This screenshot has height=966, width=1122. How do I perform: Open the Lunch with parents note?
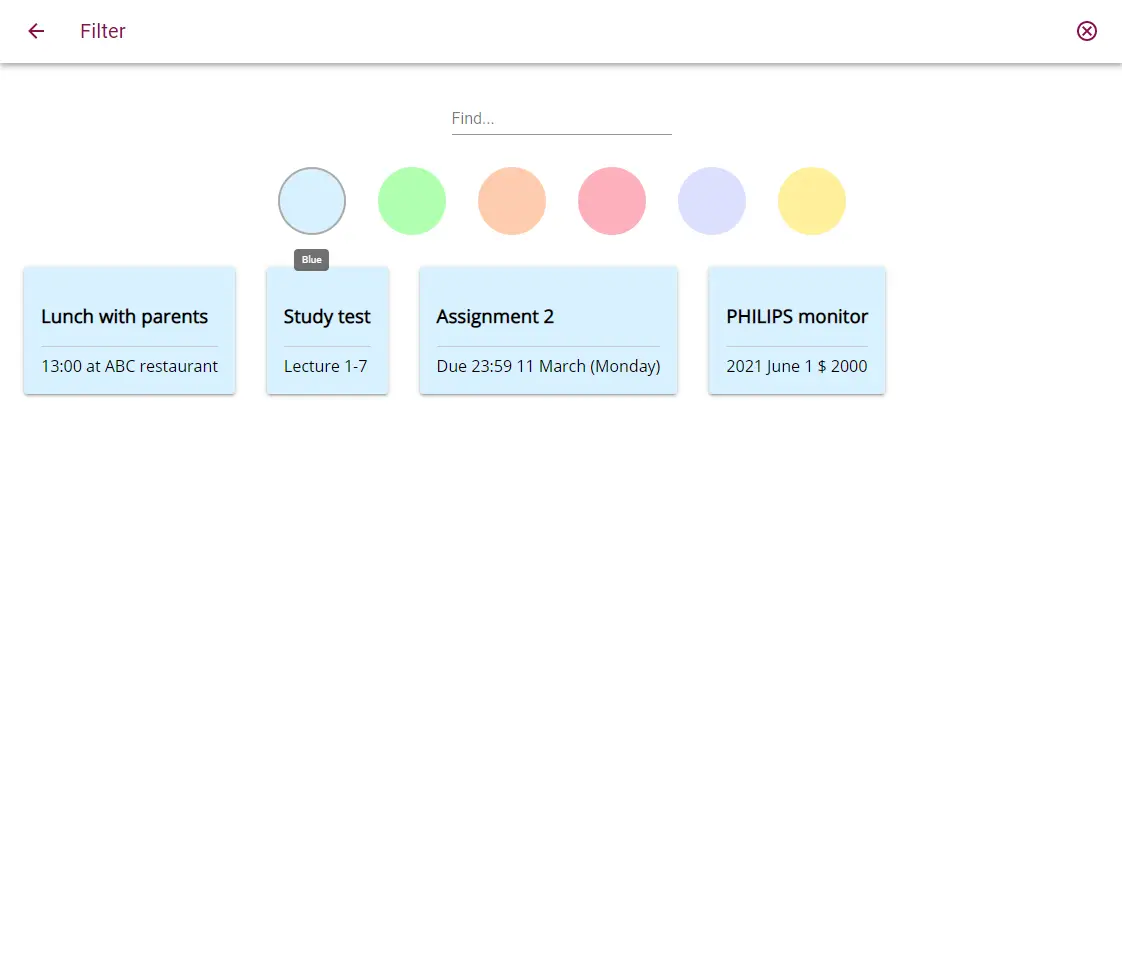tap(129, 330)
